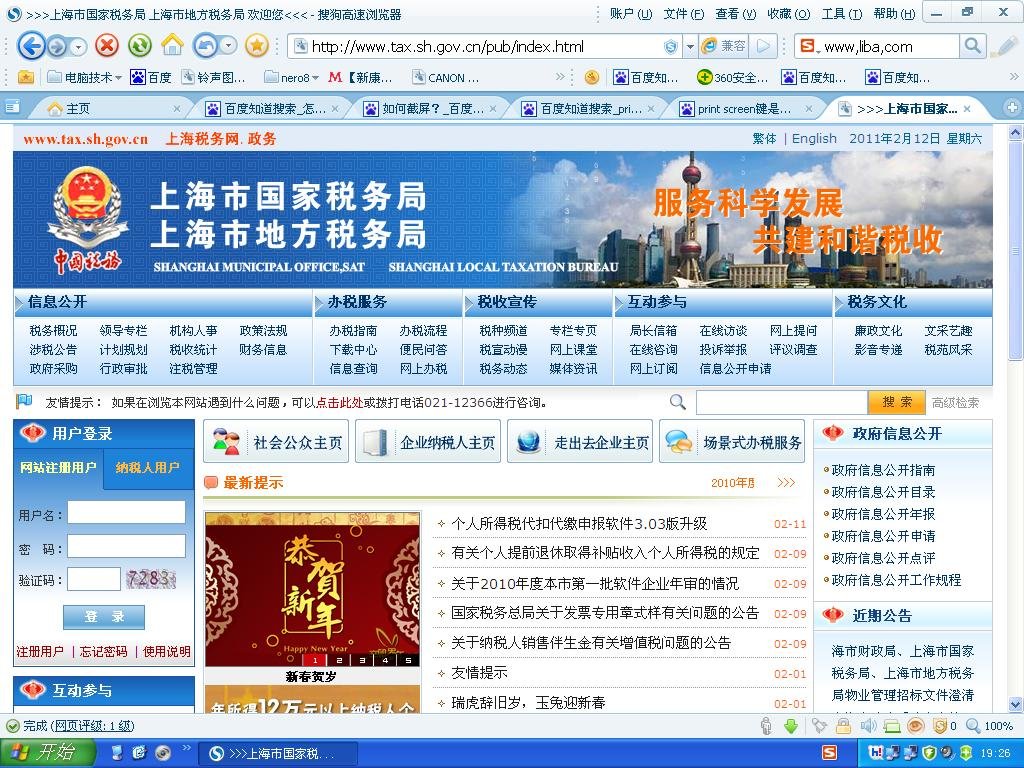This screenshot has height=768, width=1024.
Task: Enable eye-protection mode in status bar
Action: pyautogui.click(x=917, y=724)
